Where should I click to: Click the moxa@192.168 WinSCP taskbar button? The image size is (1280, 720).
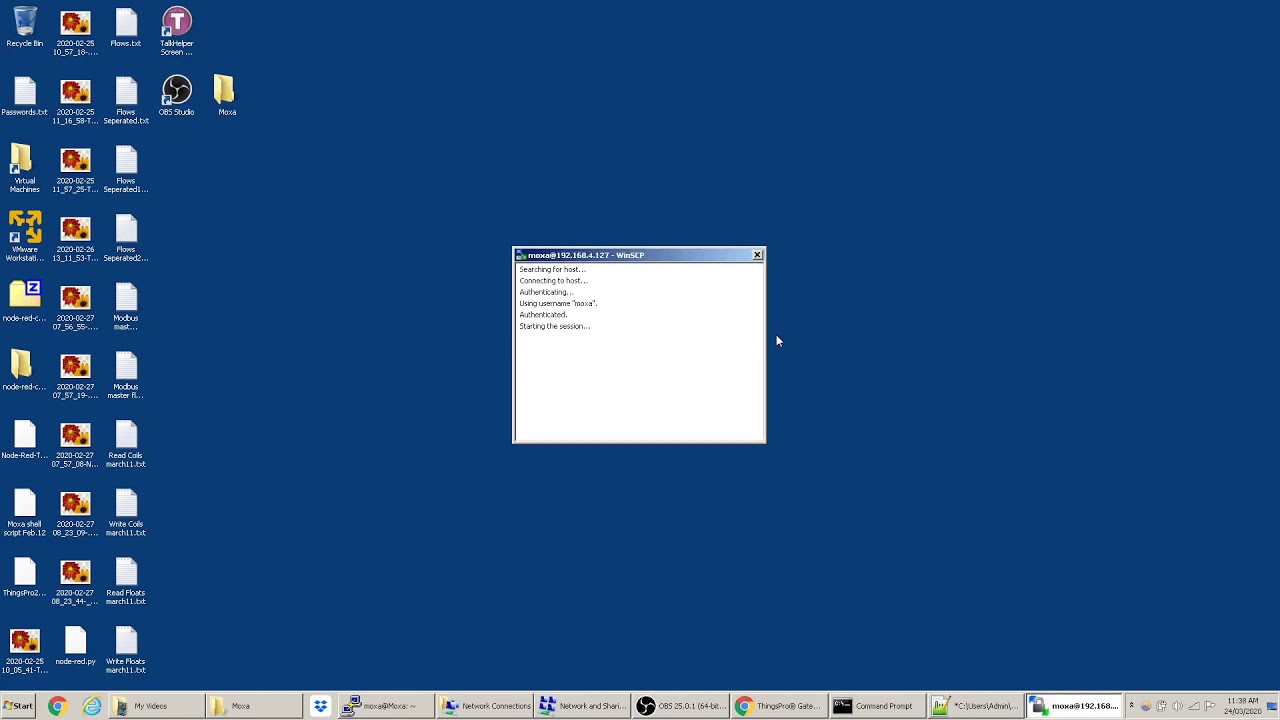coord(1075,706)
